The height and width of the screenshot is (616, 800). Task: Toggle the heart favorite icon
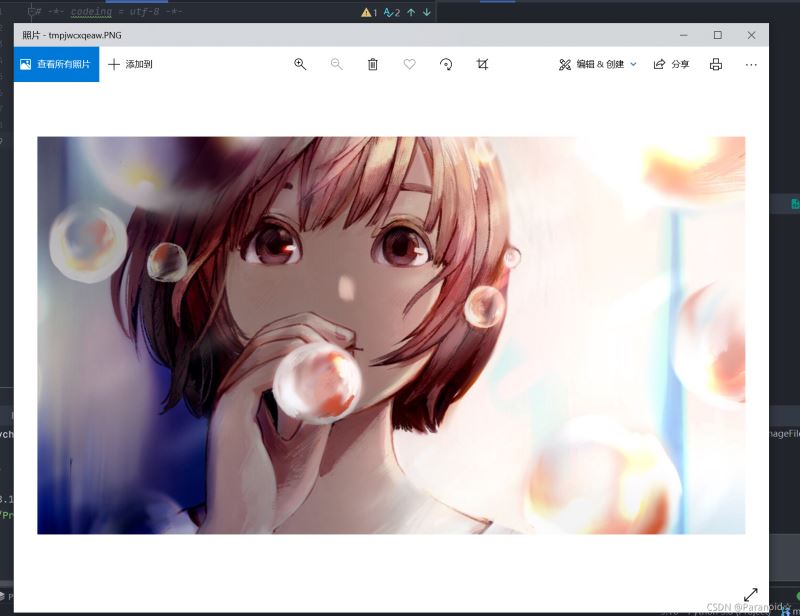[409, 64]
